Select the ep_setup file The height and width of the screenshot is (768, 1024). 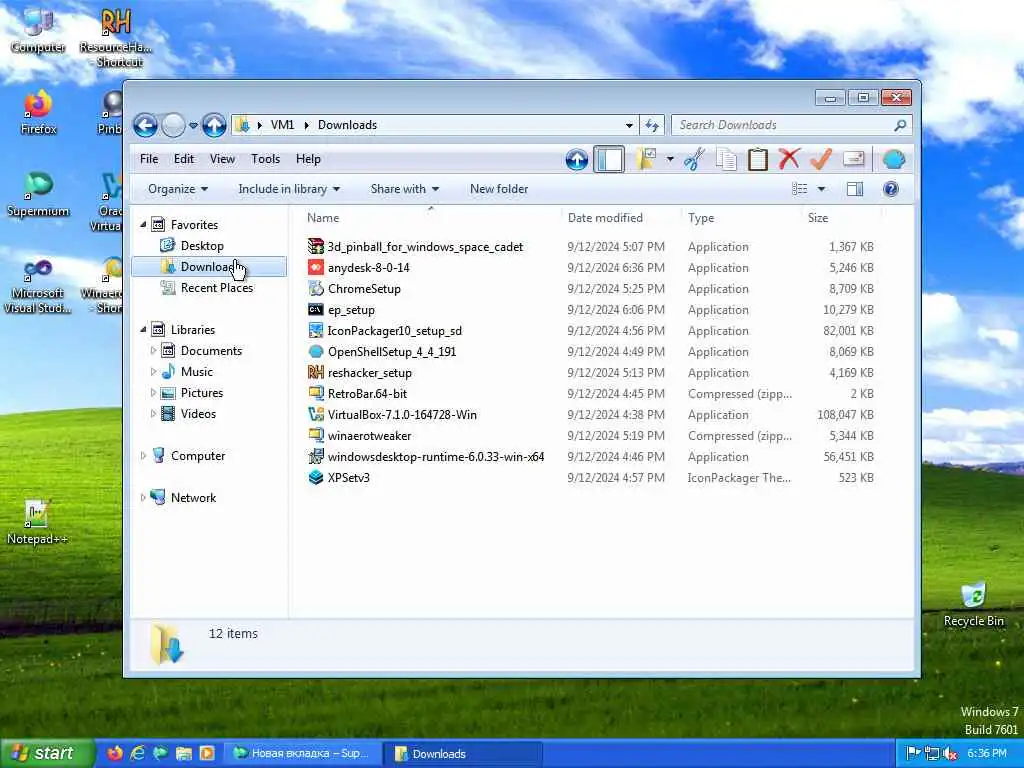pyautogui.click(x=351, y=310)
